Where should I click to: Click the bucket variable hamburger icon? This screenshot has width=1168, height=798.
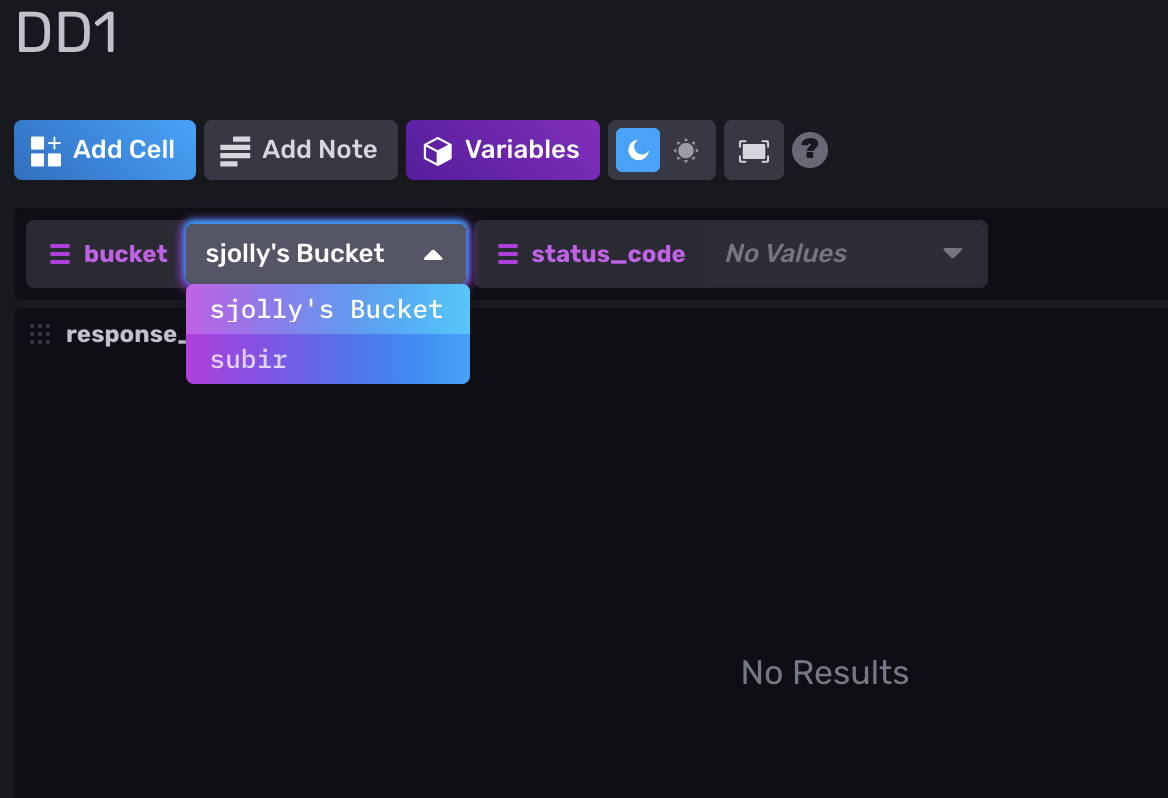[61, 253]
